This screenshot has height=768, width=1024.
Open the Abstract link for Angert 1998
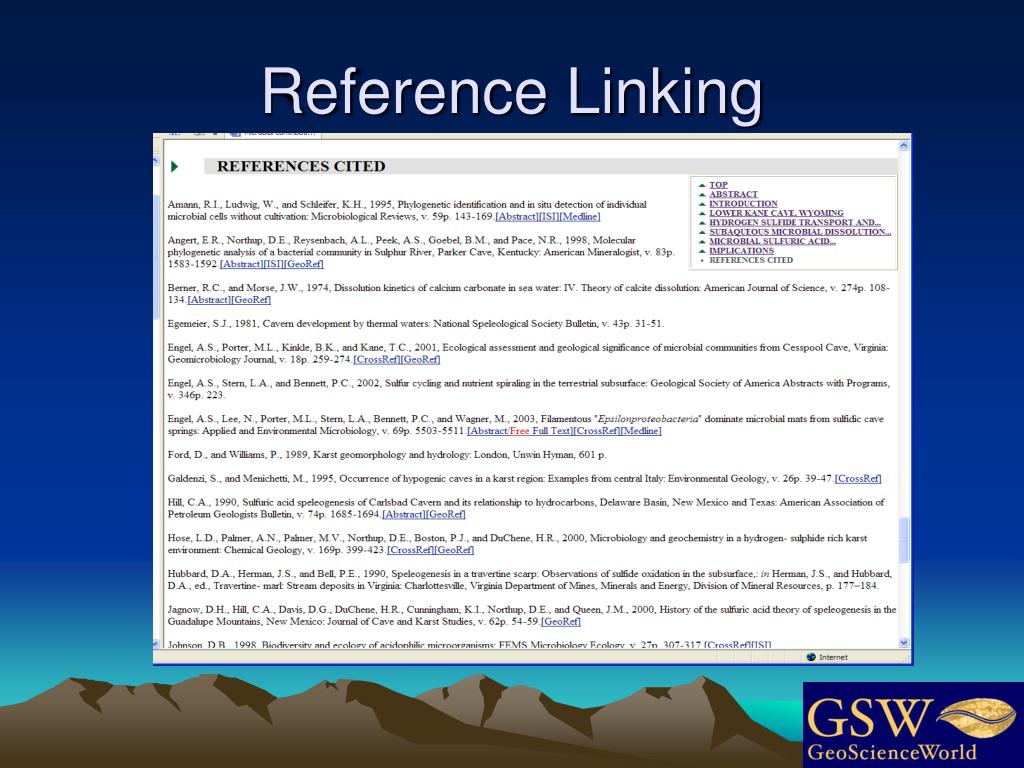(x=241, y=264)
